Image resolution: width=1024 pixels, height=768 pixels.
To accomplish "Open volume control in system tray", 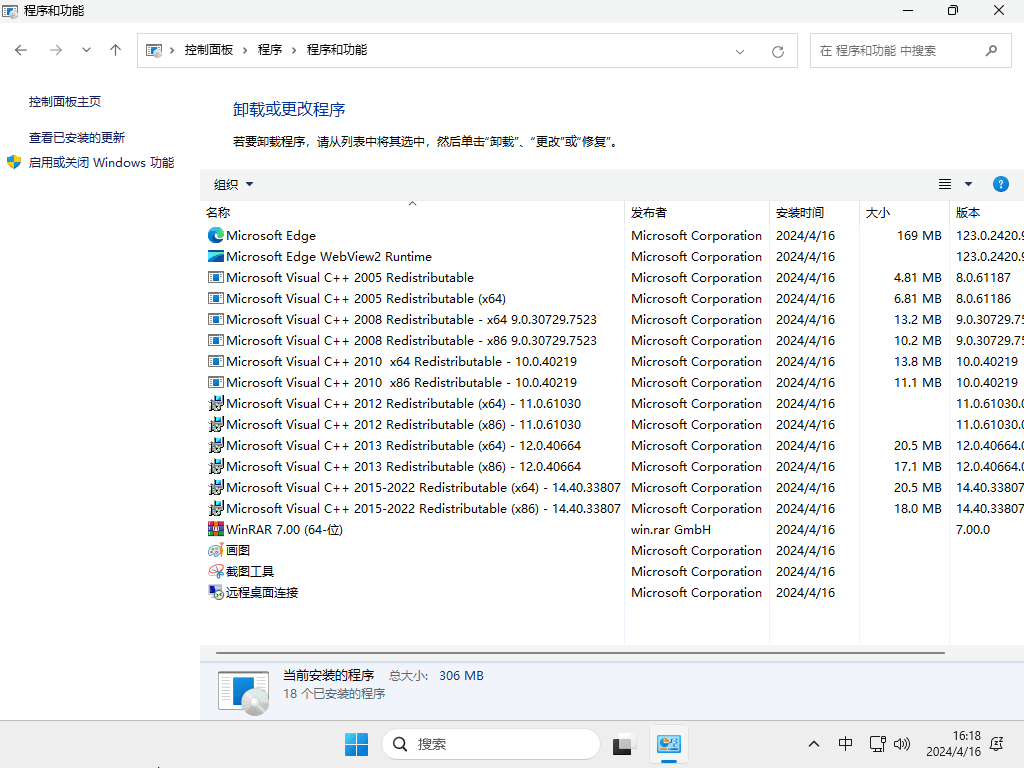I will (902, 744).
